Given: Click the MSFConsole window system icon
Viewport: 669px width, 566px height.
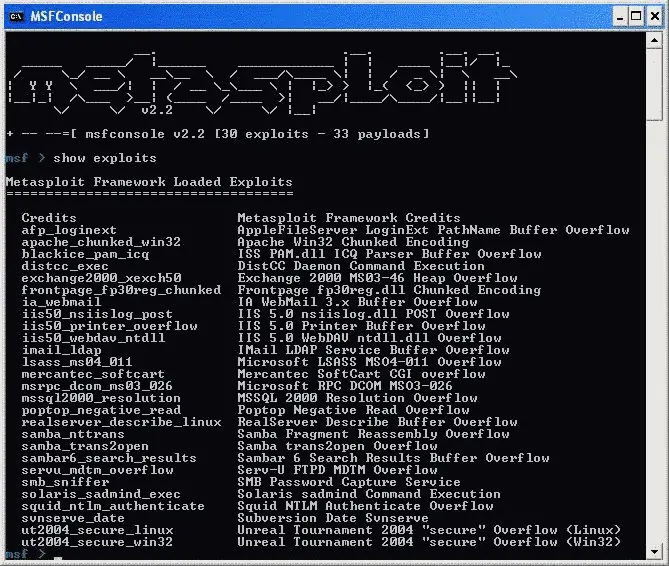Looking at the screenshot, I should pos(16,17).
